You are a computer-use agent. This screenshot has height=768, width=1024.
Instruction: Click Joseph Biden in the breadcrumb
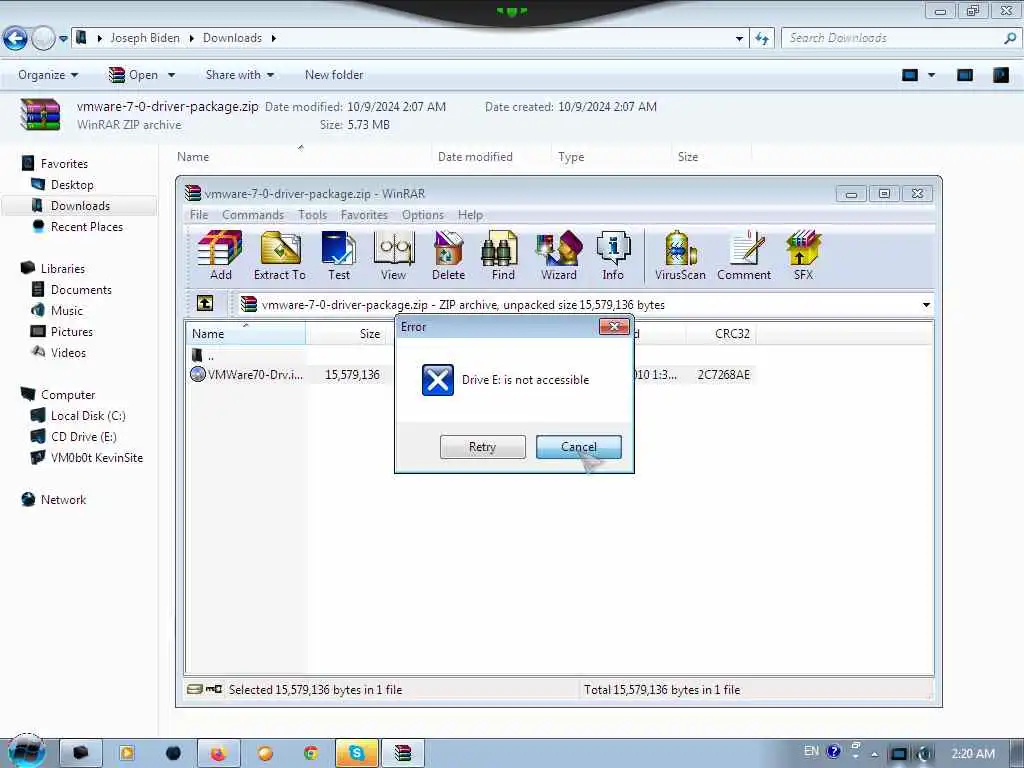pos(145,38)
